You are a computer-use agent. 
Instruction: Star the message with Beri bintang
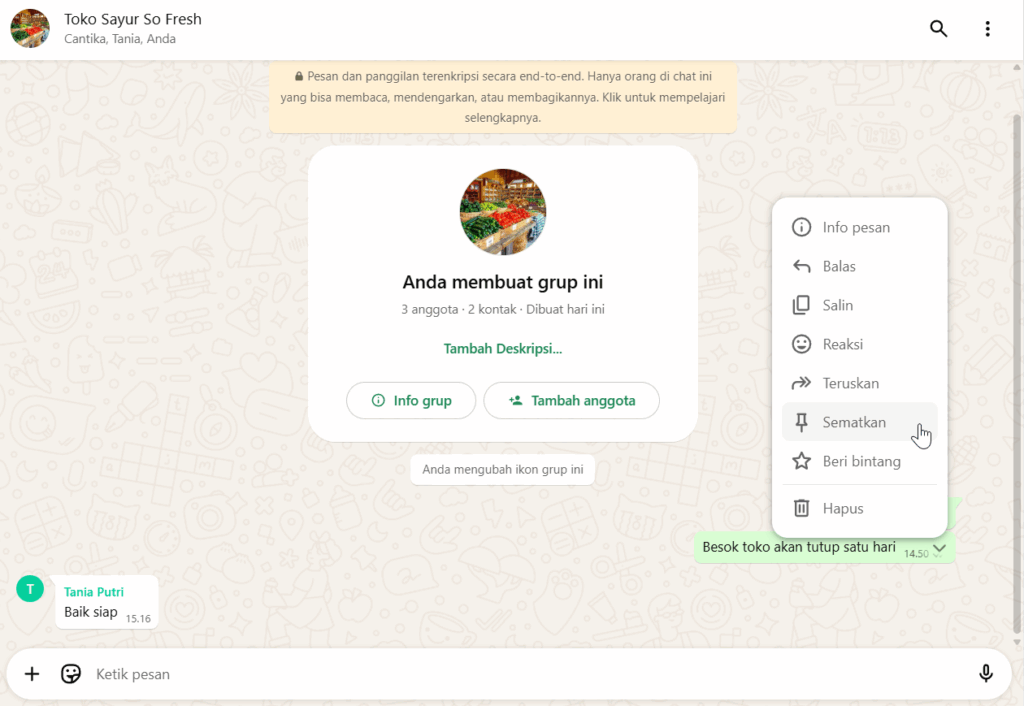tap(861, 461)
